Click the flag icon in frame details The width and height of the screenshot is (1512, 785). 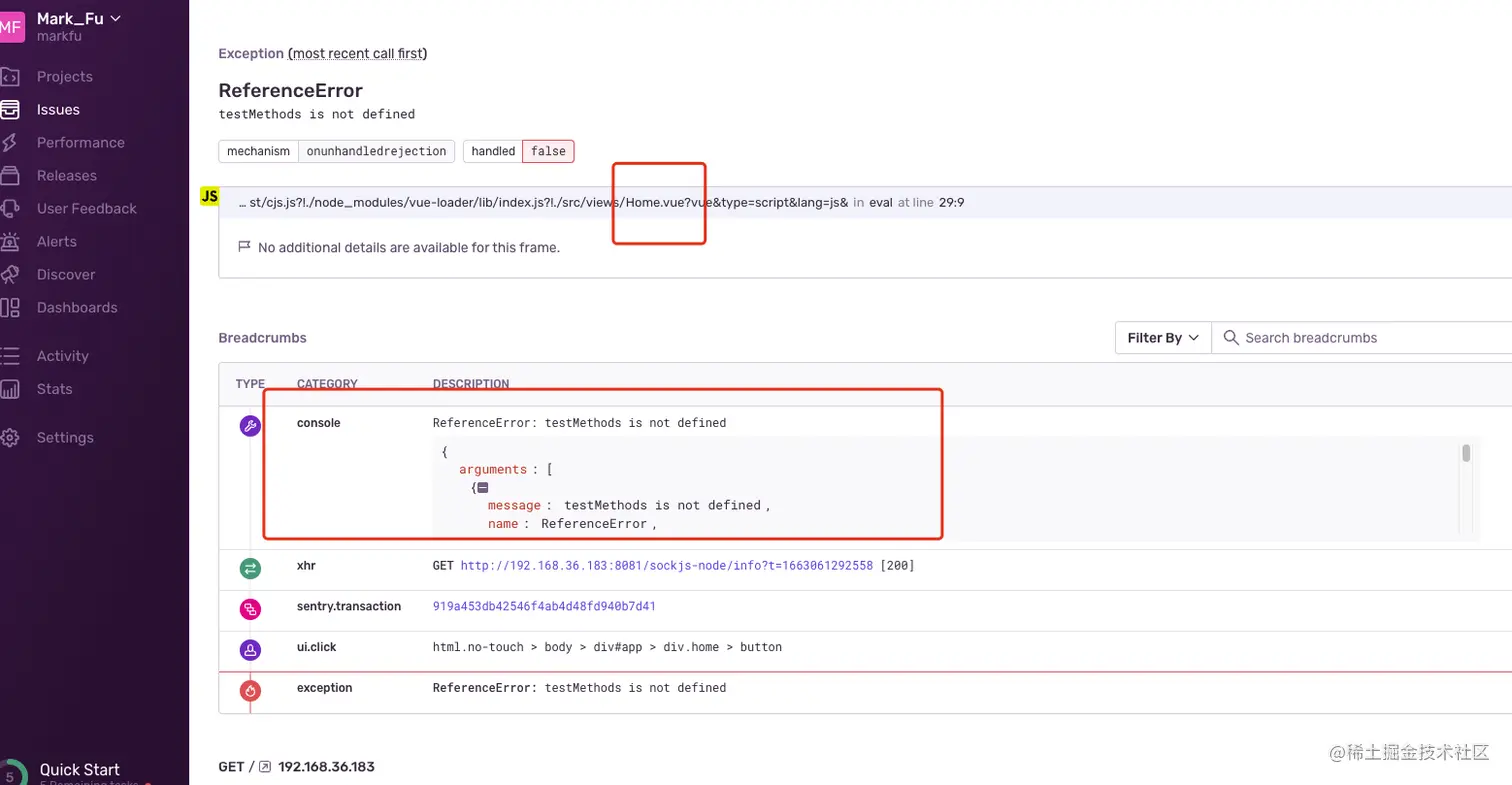tap(243, 246)
